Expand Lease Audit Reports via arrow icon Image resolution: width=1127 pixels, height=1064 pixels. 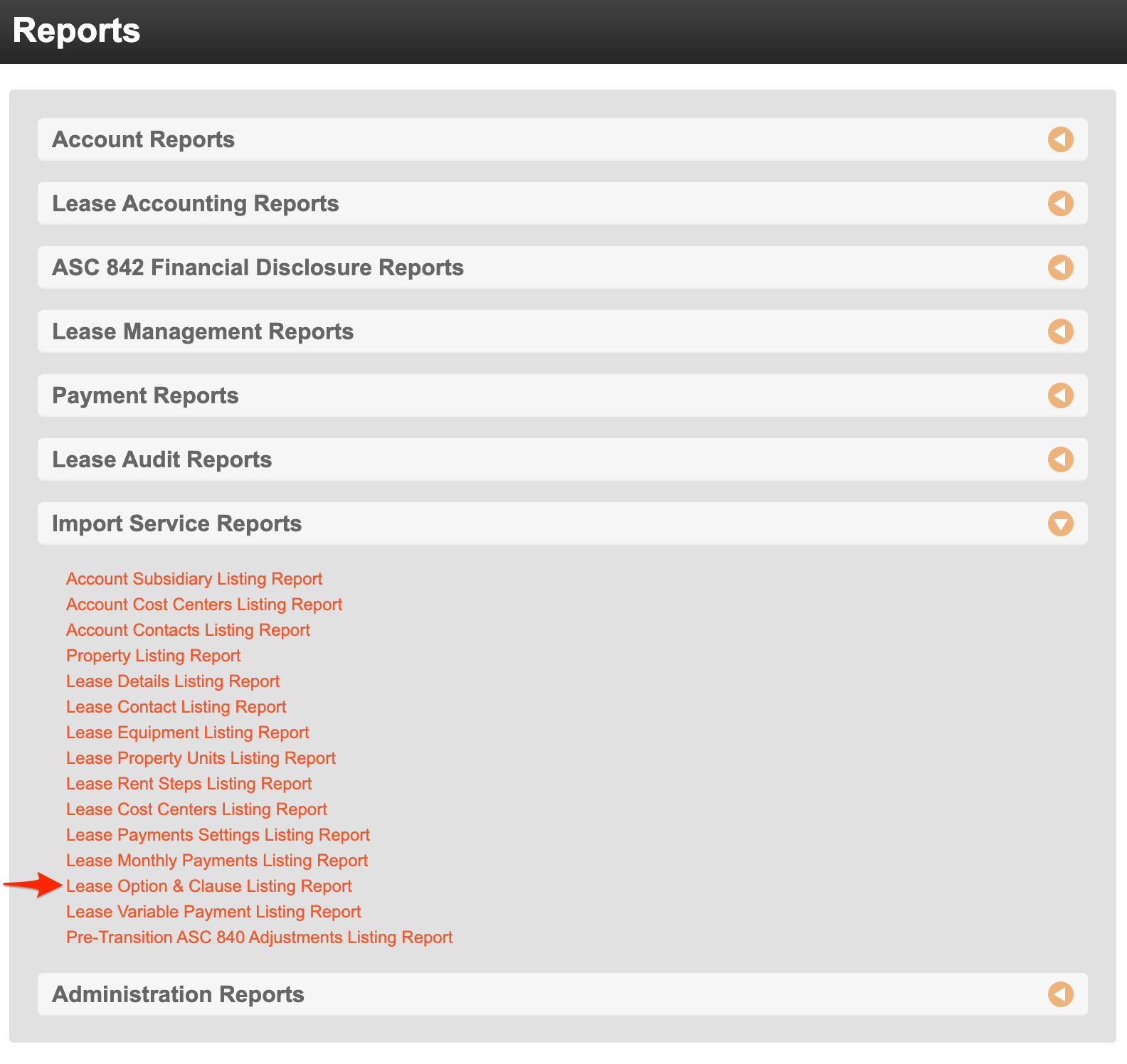click(1060, 459)
